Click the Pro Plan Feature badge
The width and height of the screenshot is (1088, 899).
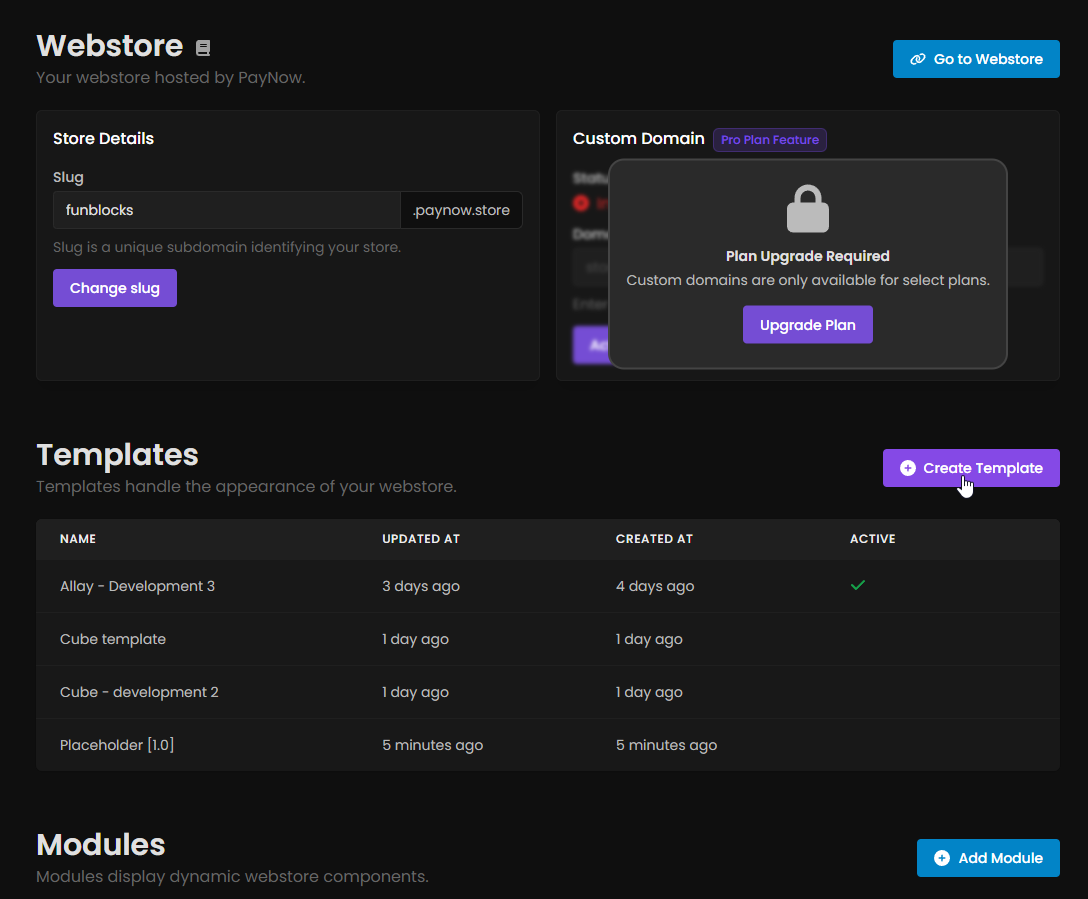(x=769, y=140)
